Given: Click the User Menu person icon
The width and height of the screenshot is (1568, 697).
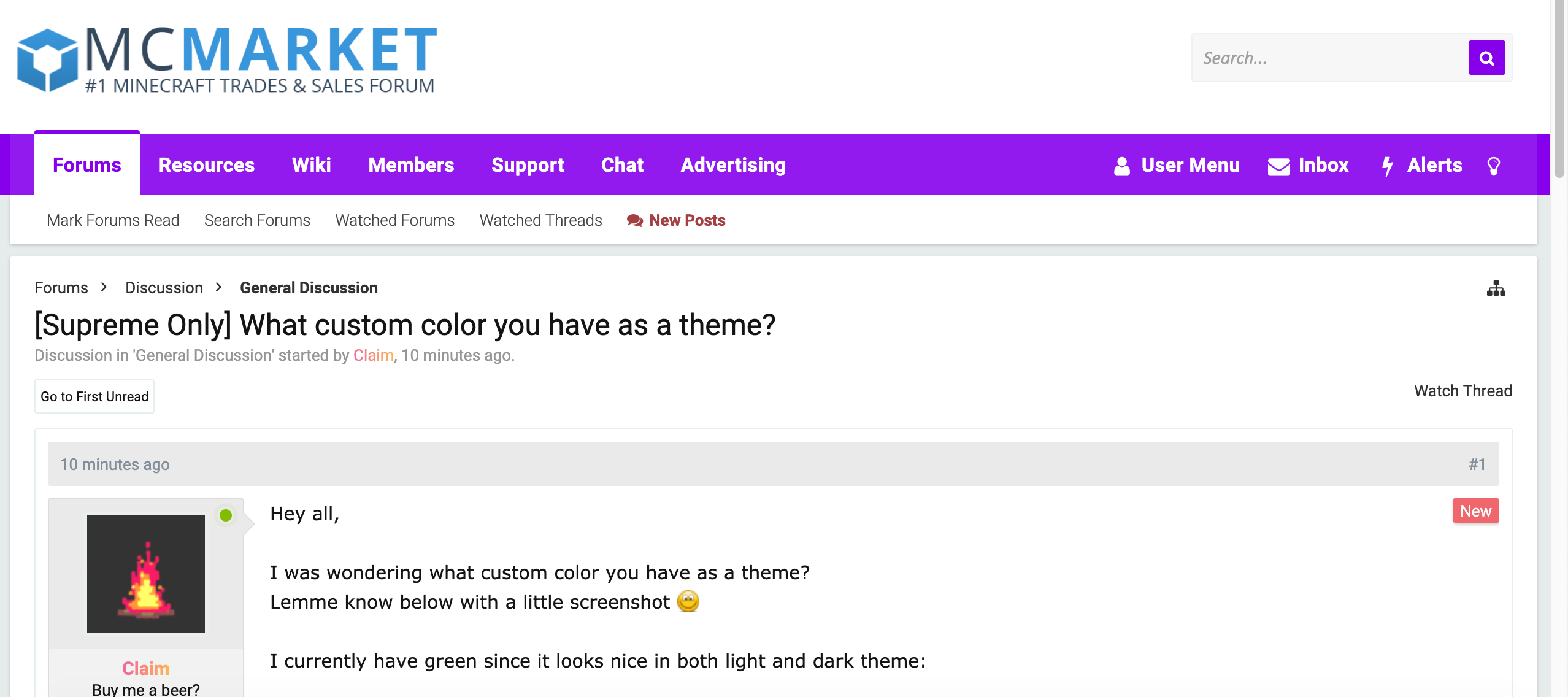Looking at the screenshot, I should pyautogui.click(x=1121, y=166).
